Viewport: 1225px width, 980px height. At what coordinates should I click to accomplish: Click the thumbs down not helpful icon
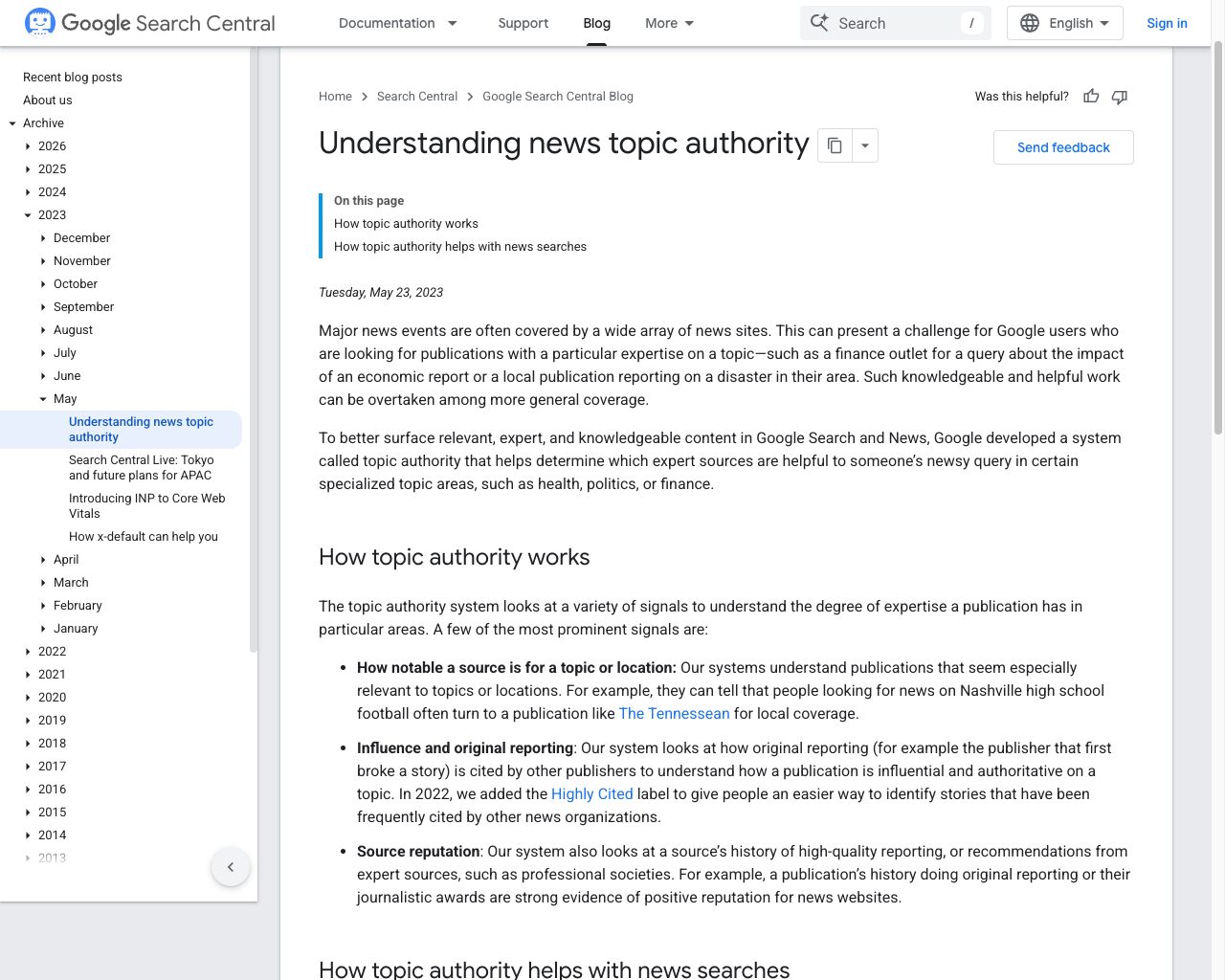pos(1120,97)
